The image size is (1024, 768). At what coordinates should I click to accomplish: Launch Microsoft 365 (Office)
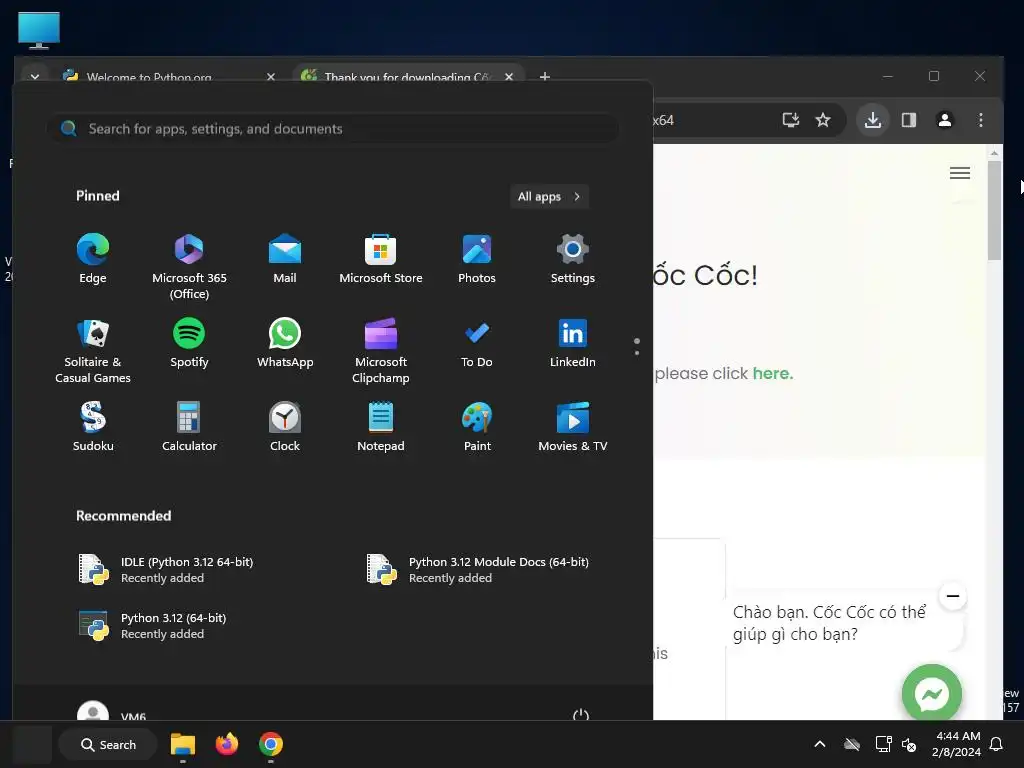pyautogui.click(x=189, y=266)
